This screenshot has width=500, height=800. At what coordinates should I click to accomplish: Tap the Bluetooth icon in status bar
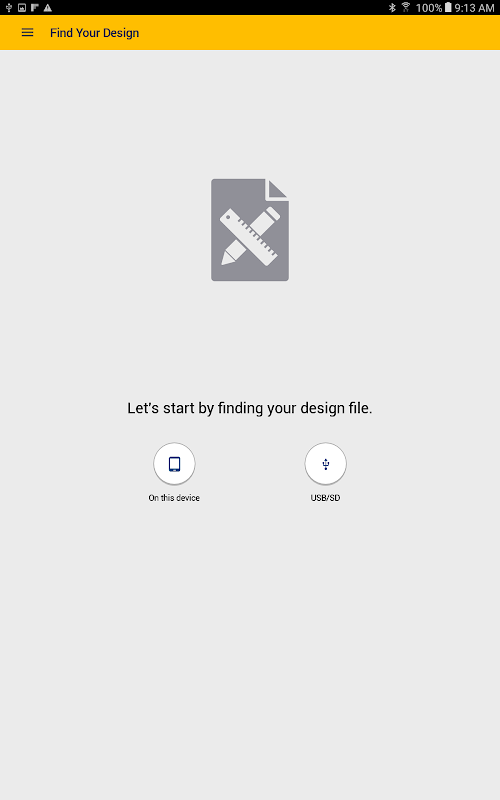392,8
